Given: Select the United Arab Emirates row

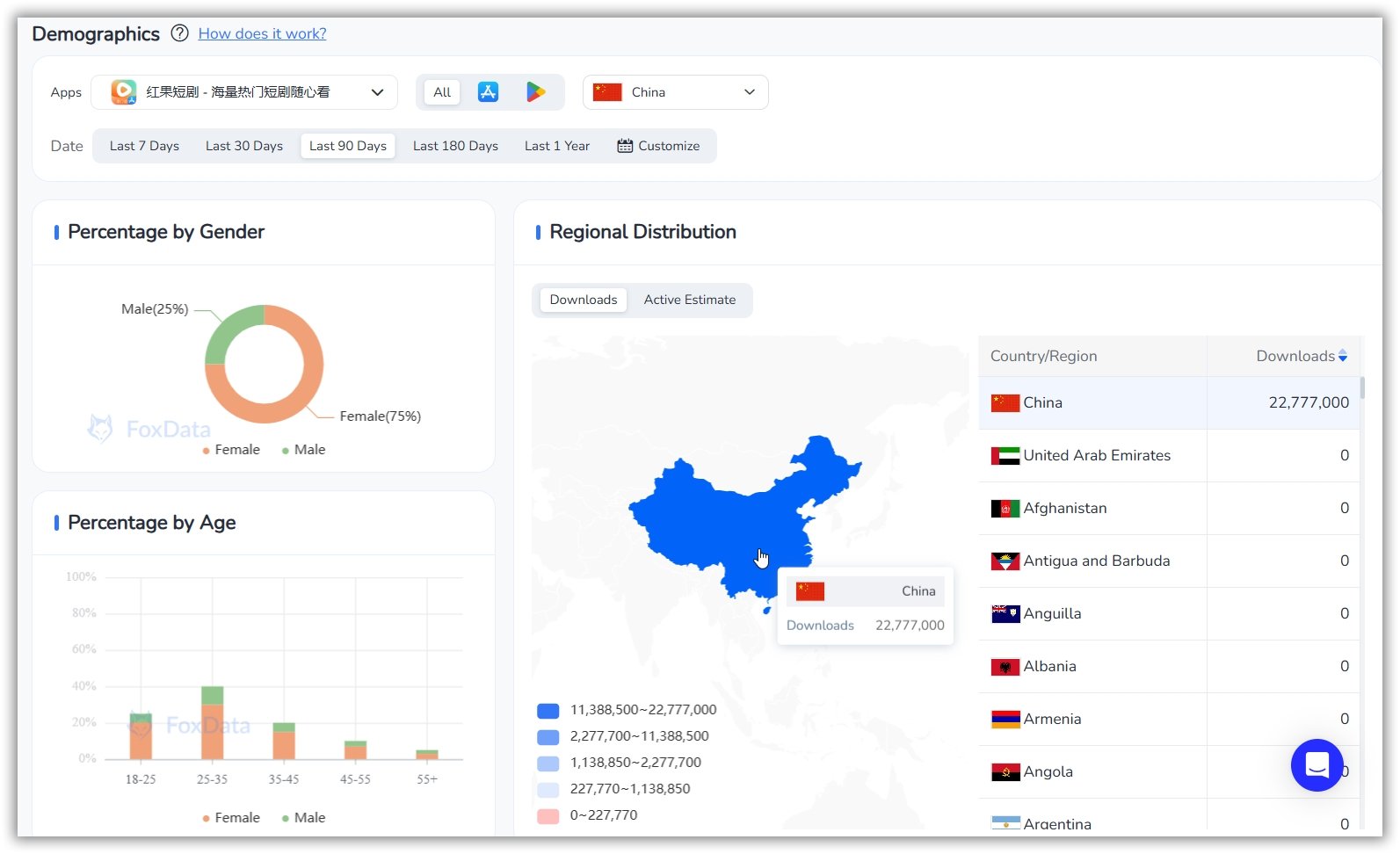Looking at the screenshot, I should click(x=1169, y=455).
